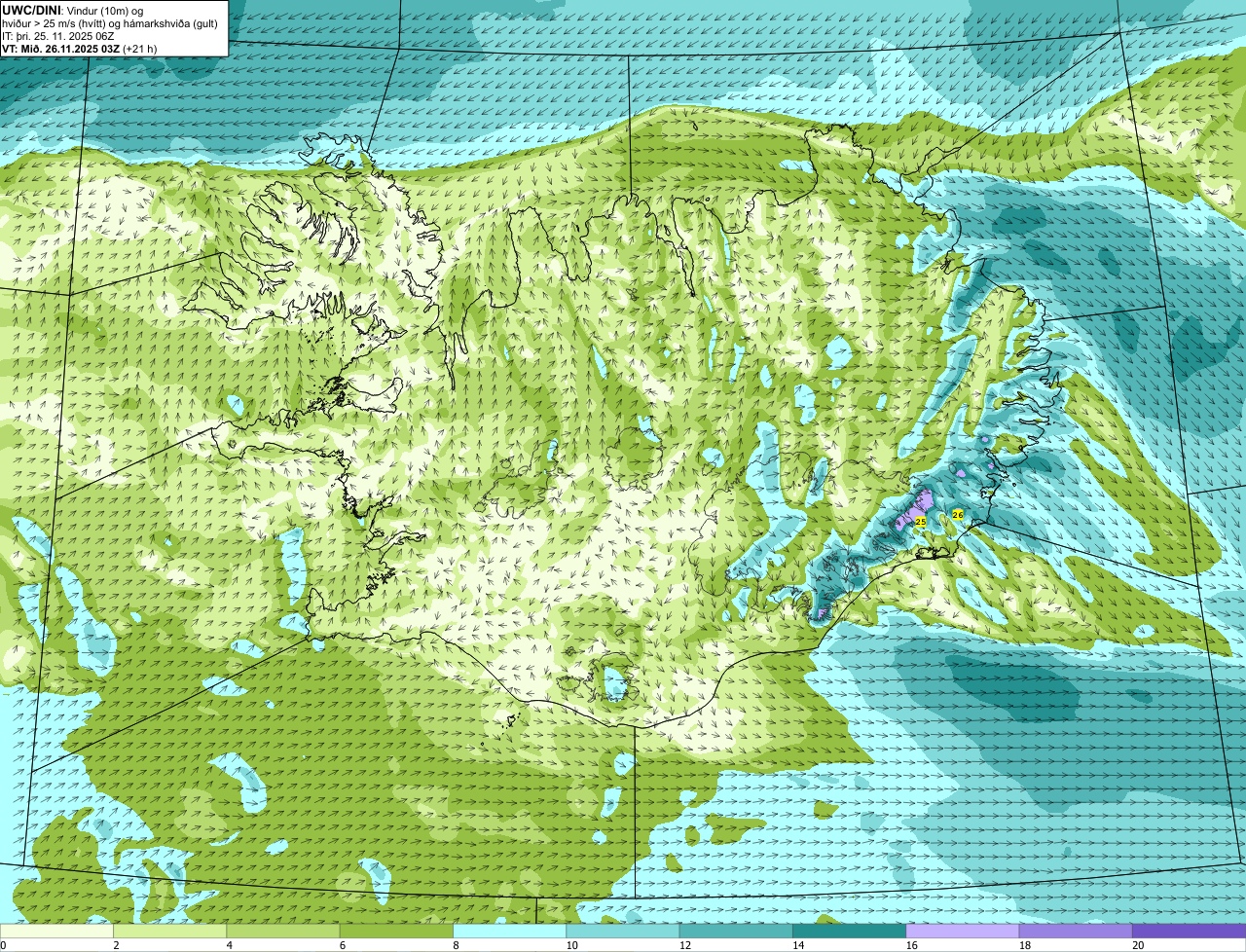The image size is (1246, 952).
Task: Click the '2' colorbar scale label
Action: pos(116,945)
